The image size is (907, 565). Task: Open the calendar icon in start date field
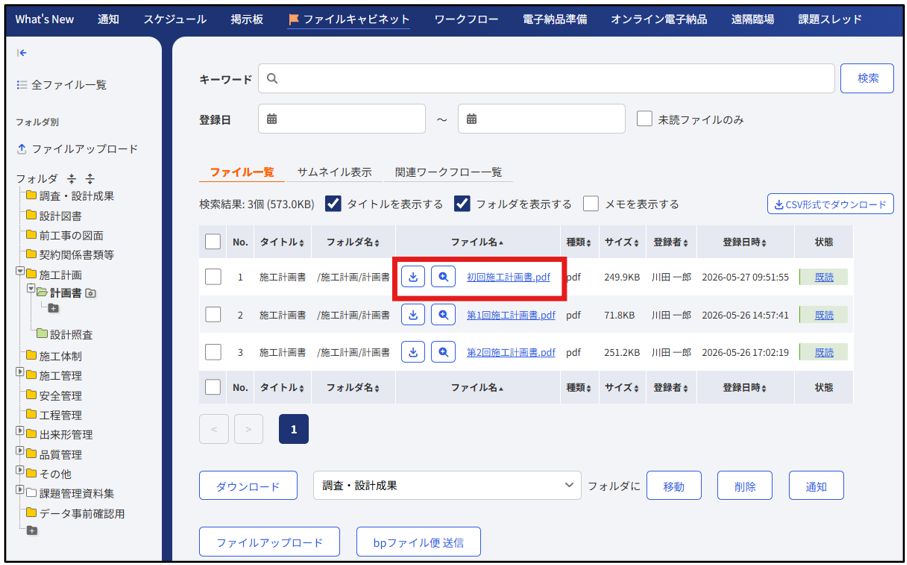[272, 119]
